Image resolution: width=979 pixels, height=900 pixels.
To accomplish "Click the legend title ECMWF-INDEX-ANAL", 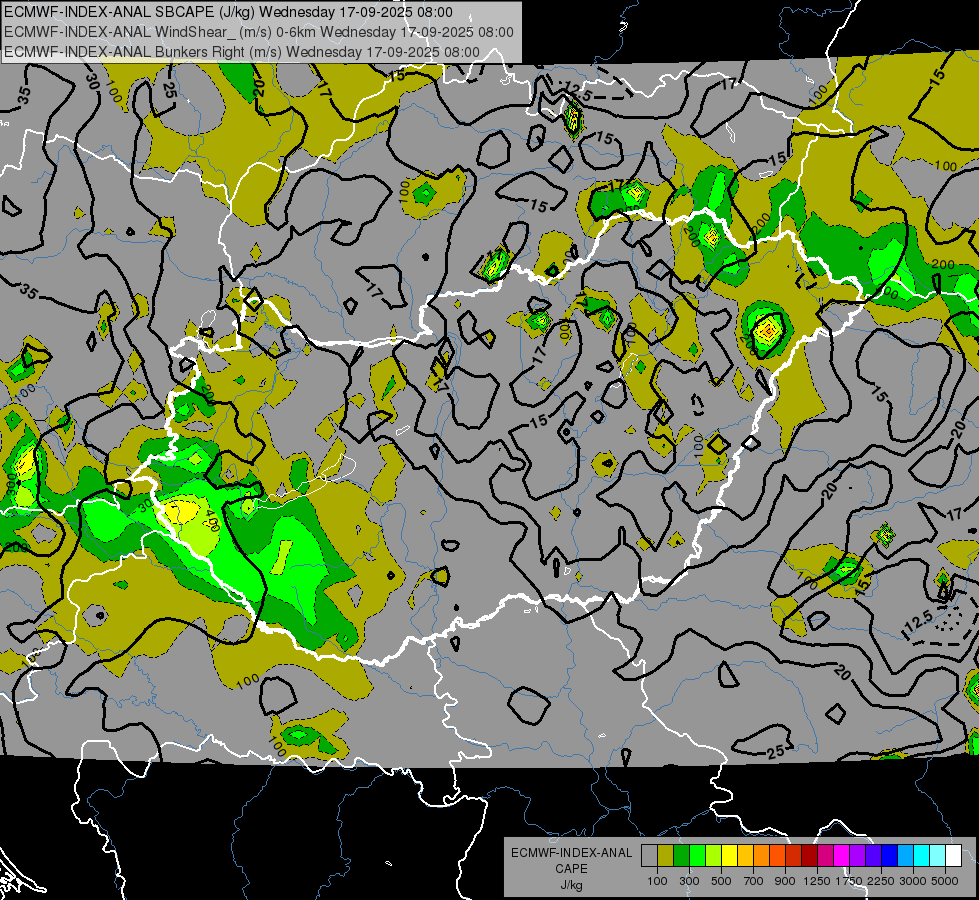I will click(571, 853).
